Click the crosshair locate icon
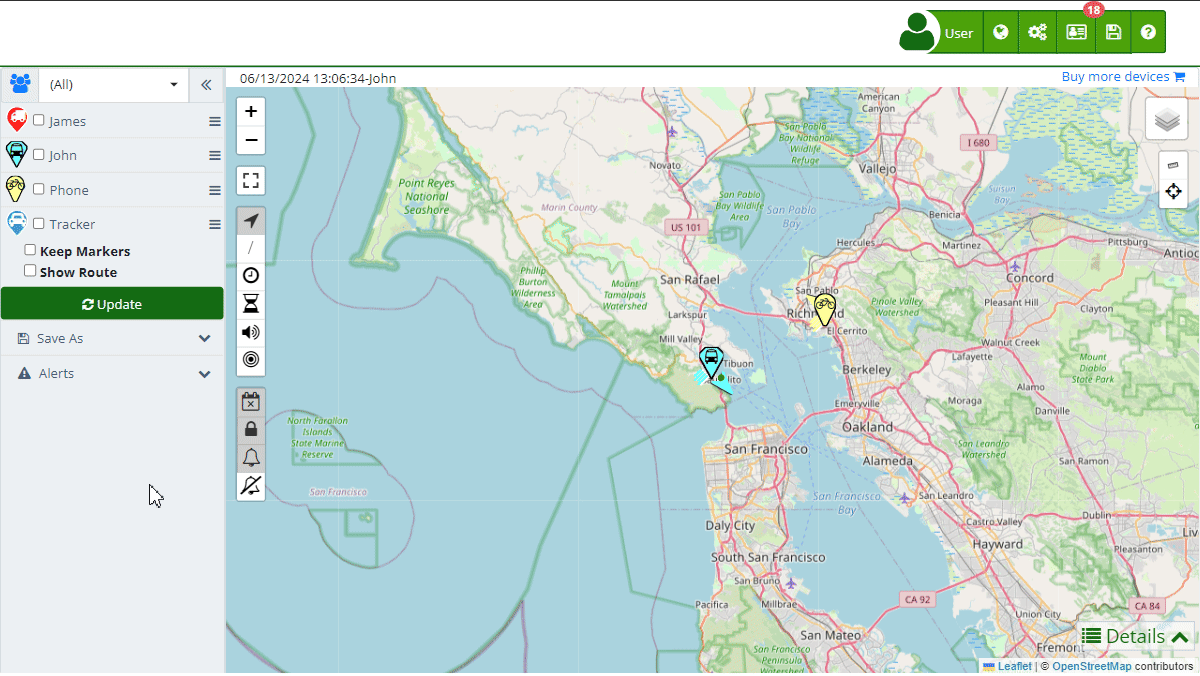Screen dimensions: 1200x676 click(1174, 191)
